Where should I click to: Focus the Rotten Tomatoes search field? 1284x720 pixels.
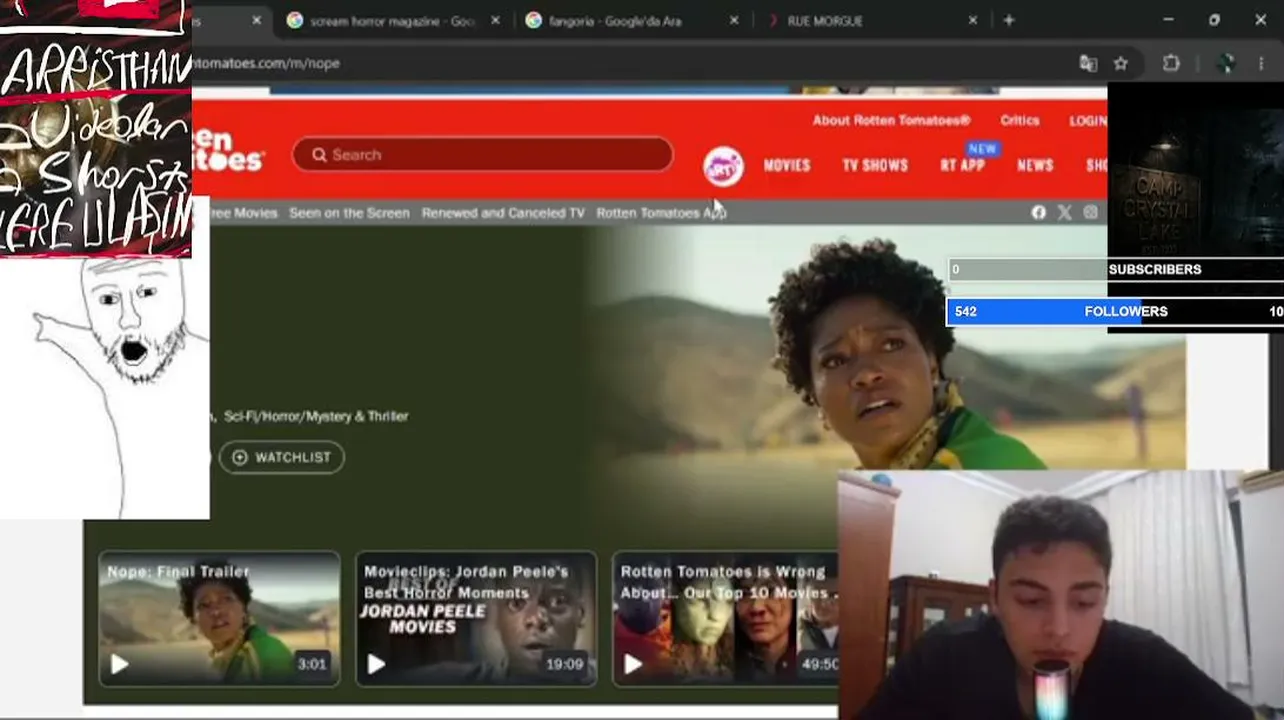pyautogui.click(x=483, y=155)
